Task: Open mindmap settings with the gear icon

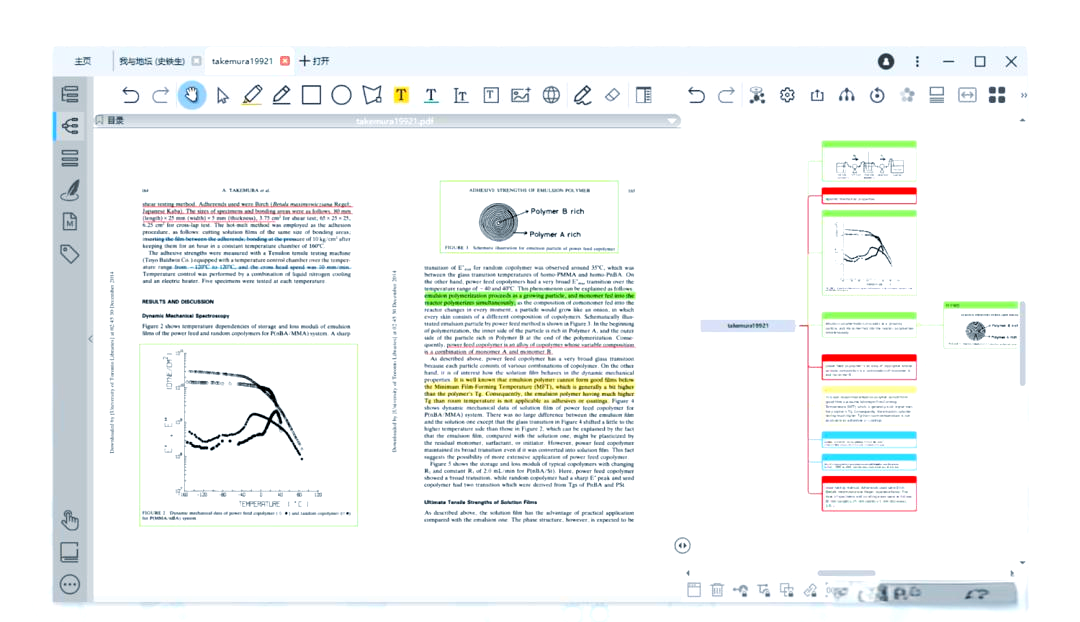Action: pos(787,94)
